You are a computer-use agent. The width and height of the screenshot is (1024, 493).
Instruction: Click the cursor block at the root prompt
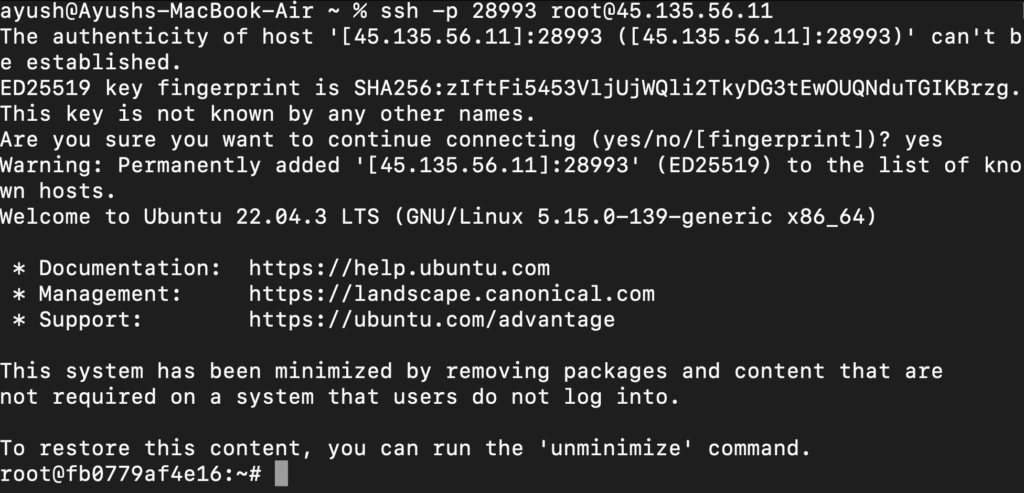281,473
